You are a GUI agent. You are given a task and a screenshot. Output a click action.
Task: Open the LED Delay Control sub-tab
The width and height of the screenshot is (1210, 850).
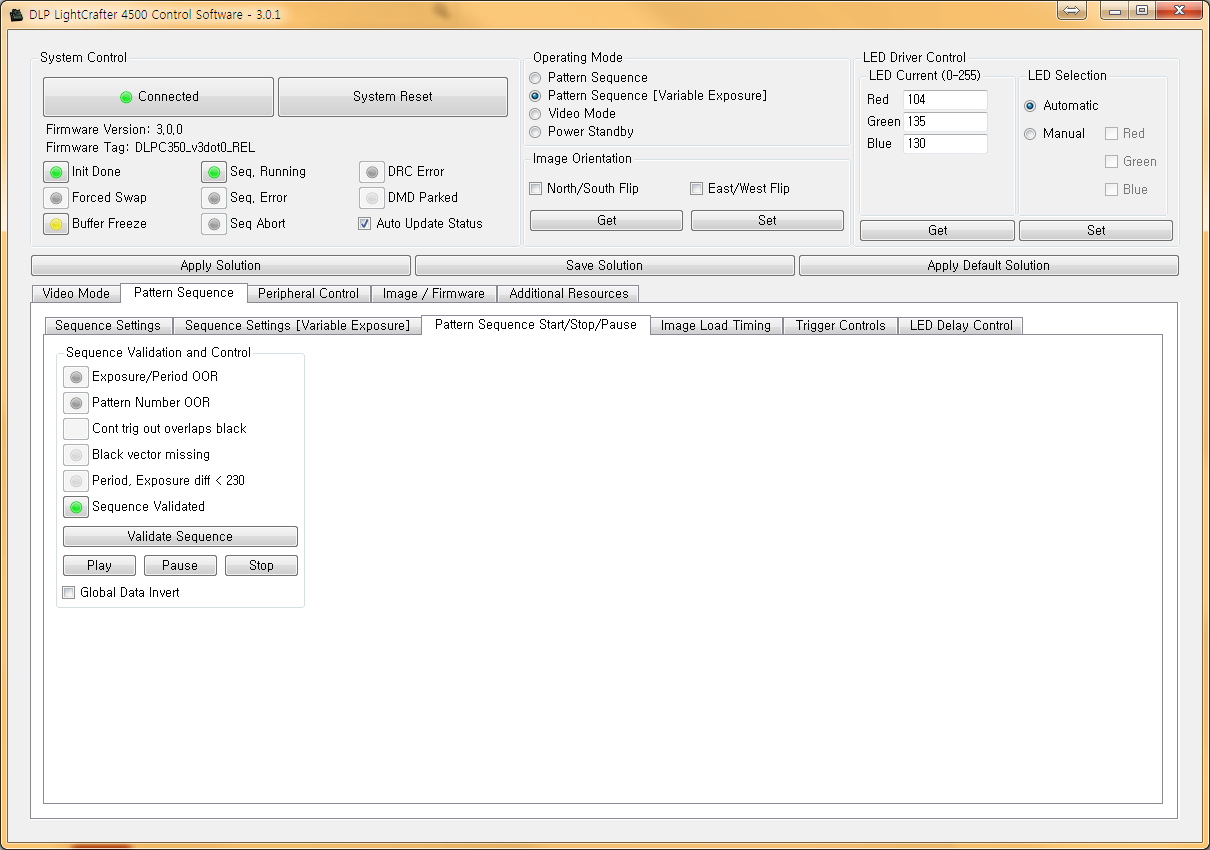pyautogui.click(x=961, y=326)
